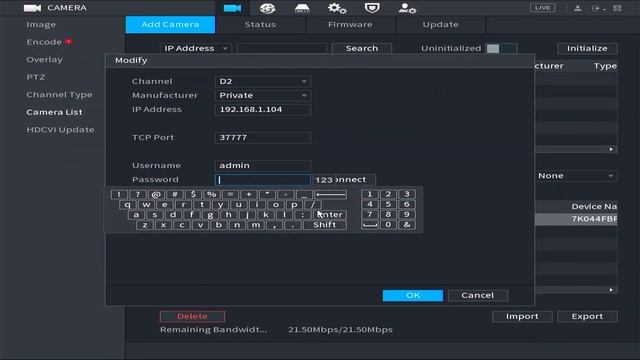Switch keyboard mode with the 123 key

[324, 180]
